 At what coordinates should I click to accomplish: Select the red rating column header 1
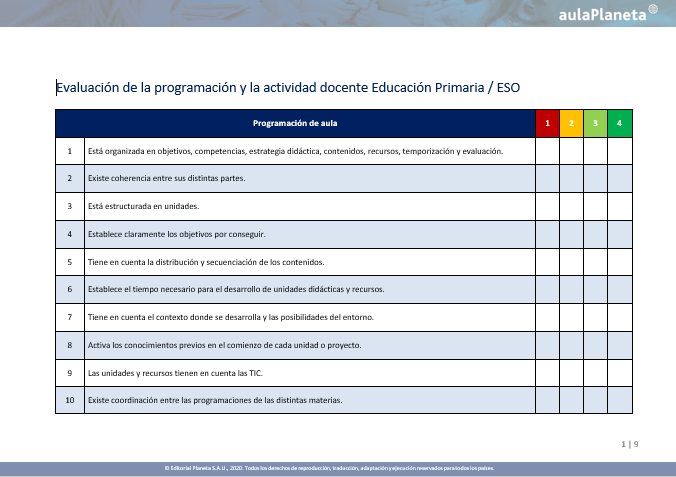point(547,123)
